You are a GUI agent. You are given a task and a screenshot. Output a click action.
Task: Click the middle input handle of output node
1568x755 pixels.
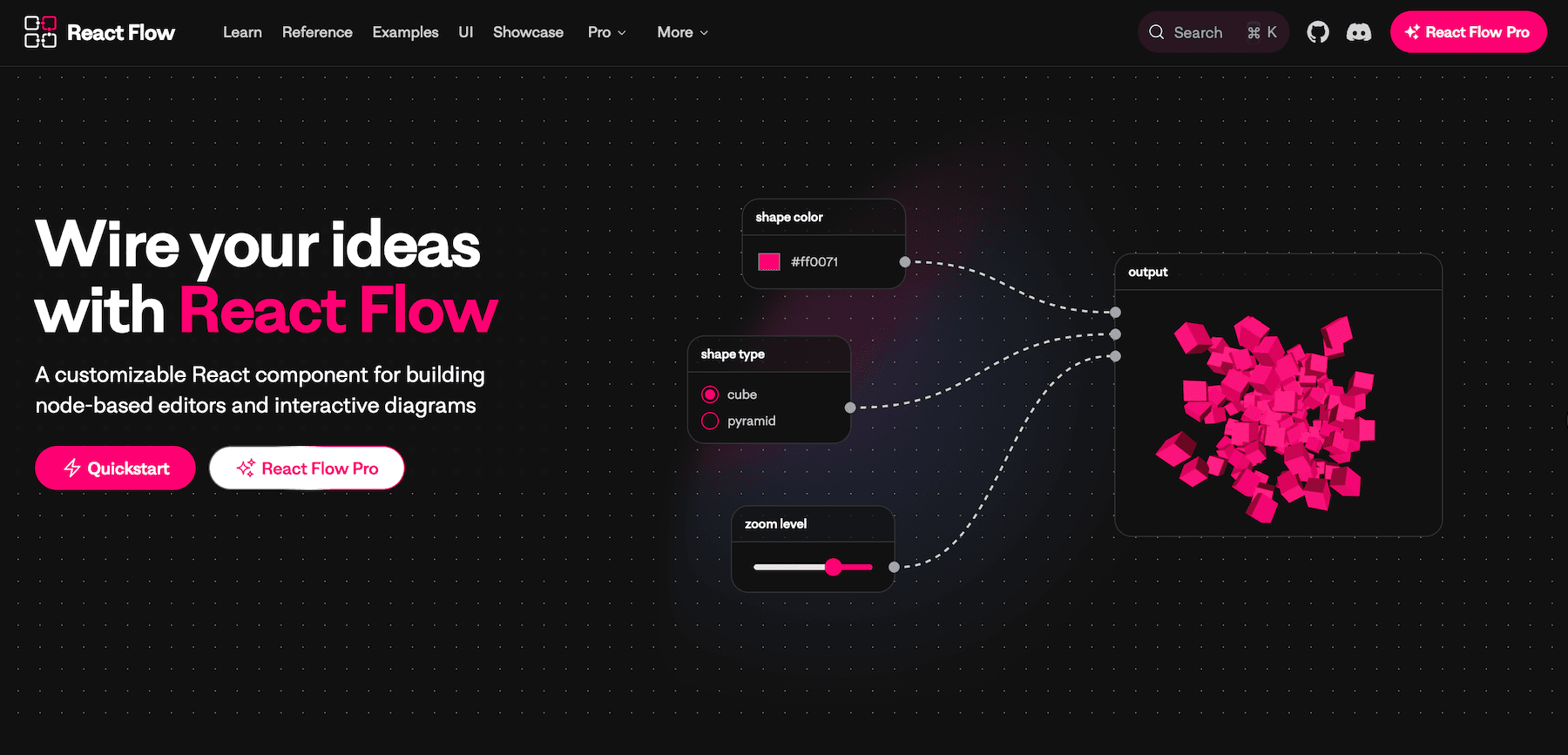click(x=1116, y=334)
